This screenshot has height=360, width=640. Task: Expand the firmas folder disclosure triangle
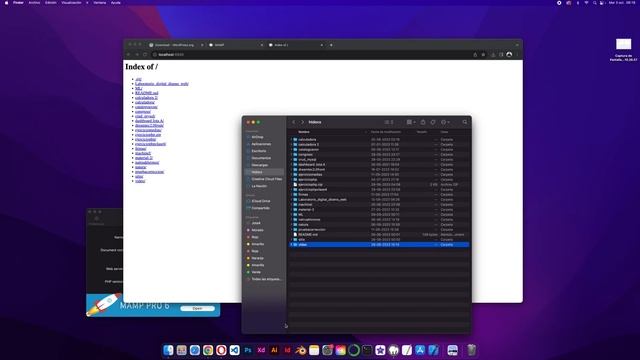pos(291,194)
